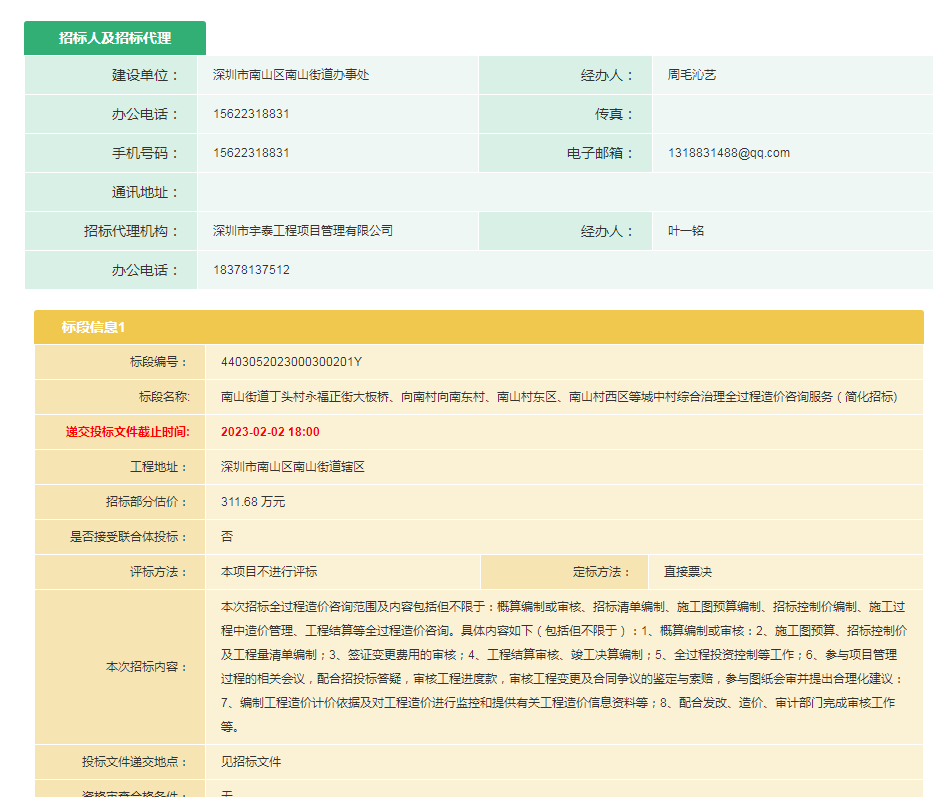This screenshot has width=948, height=797.
Task: Click the 标段名称 project title text
Action: 559,397
